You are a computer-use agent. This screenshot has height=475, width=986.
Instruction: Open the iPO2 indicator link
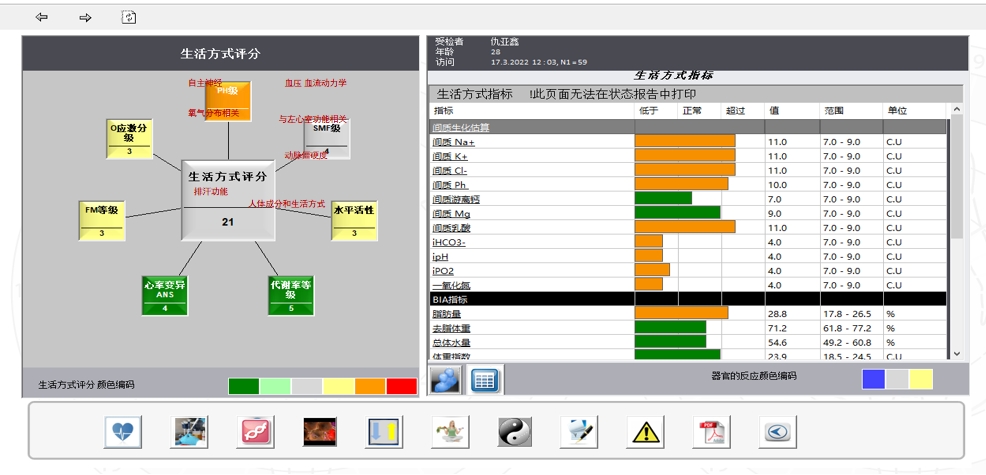[x=443, y=271]
